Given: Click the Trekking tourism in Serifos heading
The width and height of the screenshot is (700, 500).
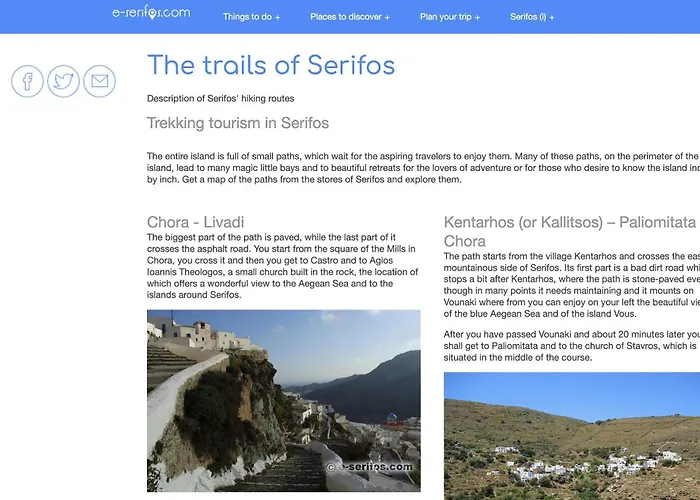Looking at the screenshot, I should [x=237, y=123].
